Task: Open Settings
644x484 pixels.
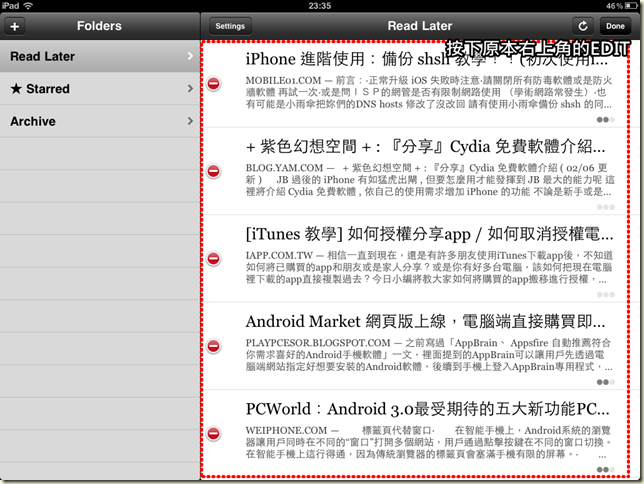Action: point(230,26)
